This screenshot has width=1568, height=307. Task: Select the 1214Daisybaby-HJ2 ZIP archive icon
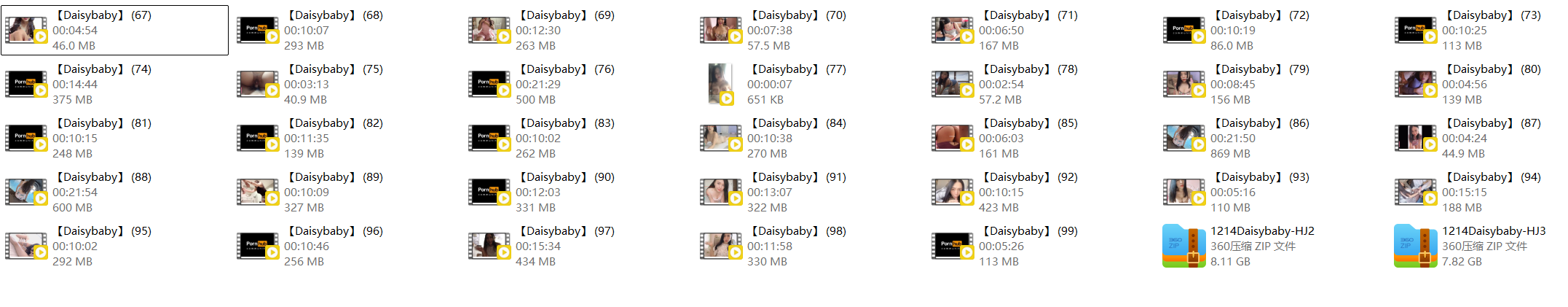(x=1184, y=246)
